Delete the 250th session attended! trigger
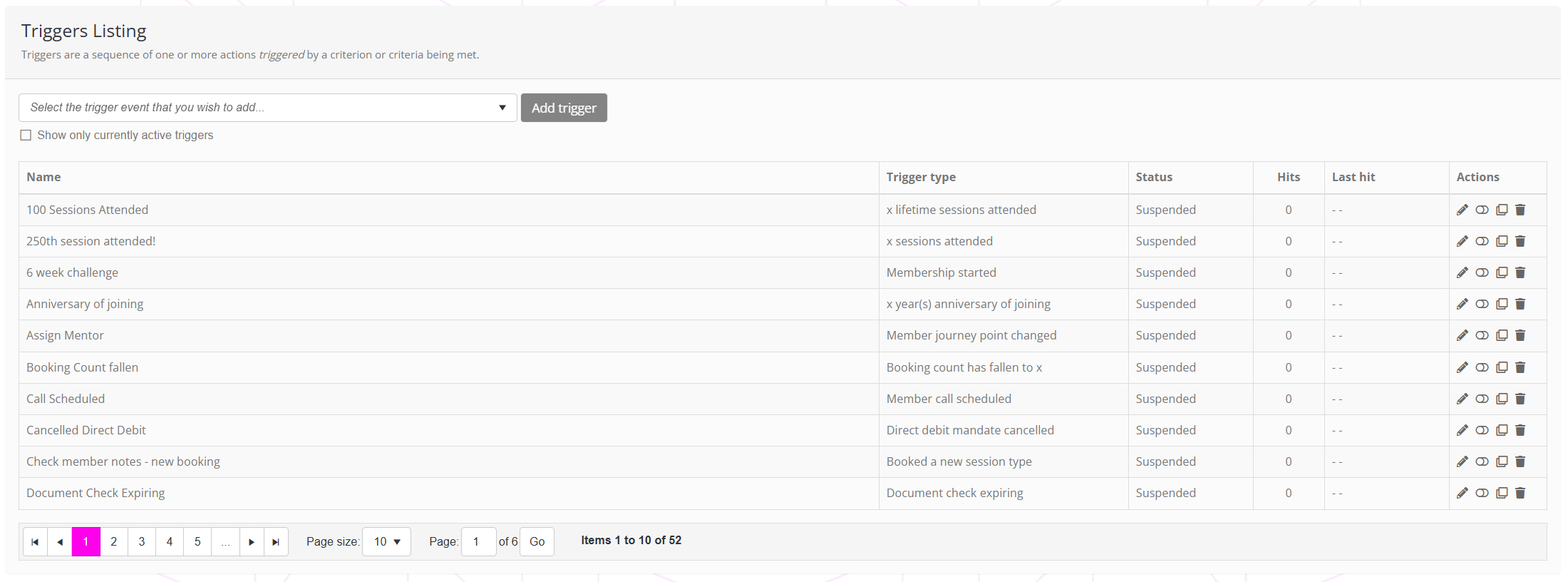1568x582 pixels. (x=1520, y=241)
